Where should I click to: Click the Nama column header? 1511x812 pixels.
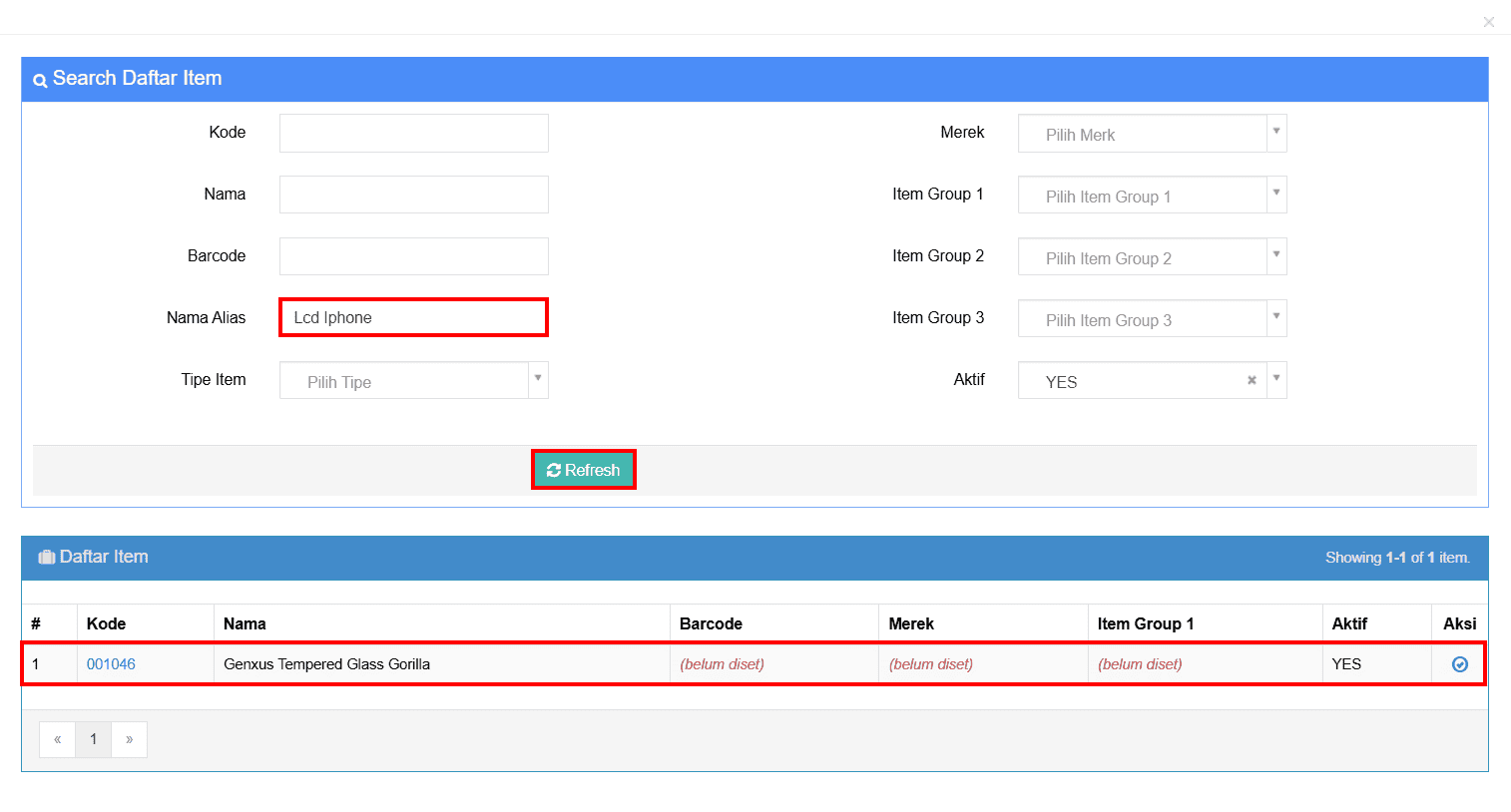click(245, 624)
